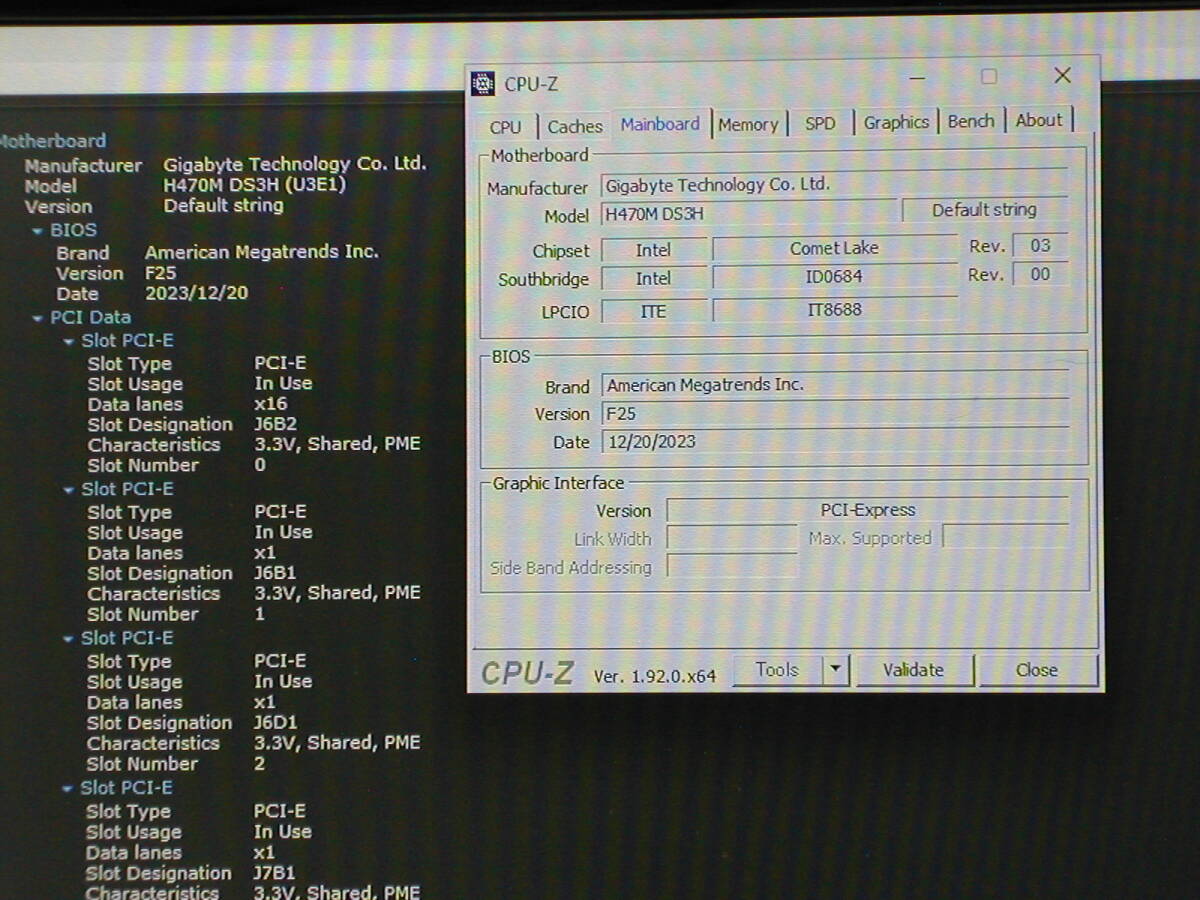This screenshot has height=900, width=1200.
Task: Collapse the BIOS node in background window
Action: tap(38, 230)
